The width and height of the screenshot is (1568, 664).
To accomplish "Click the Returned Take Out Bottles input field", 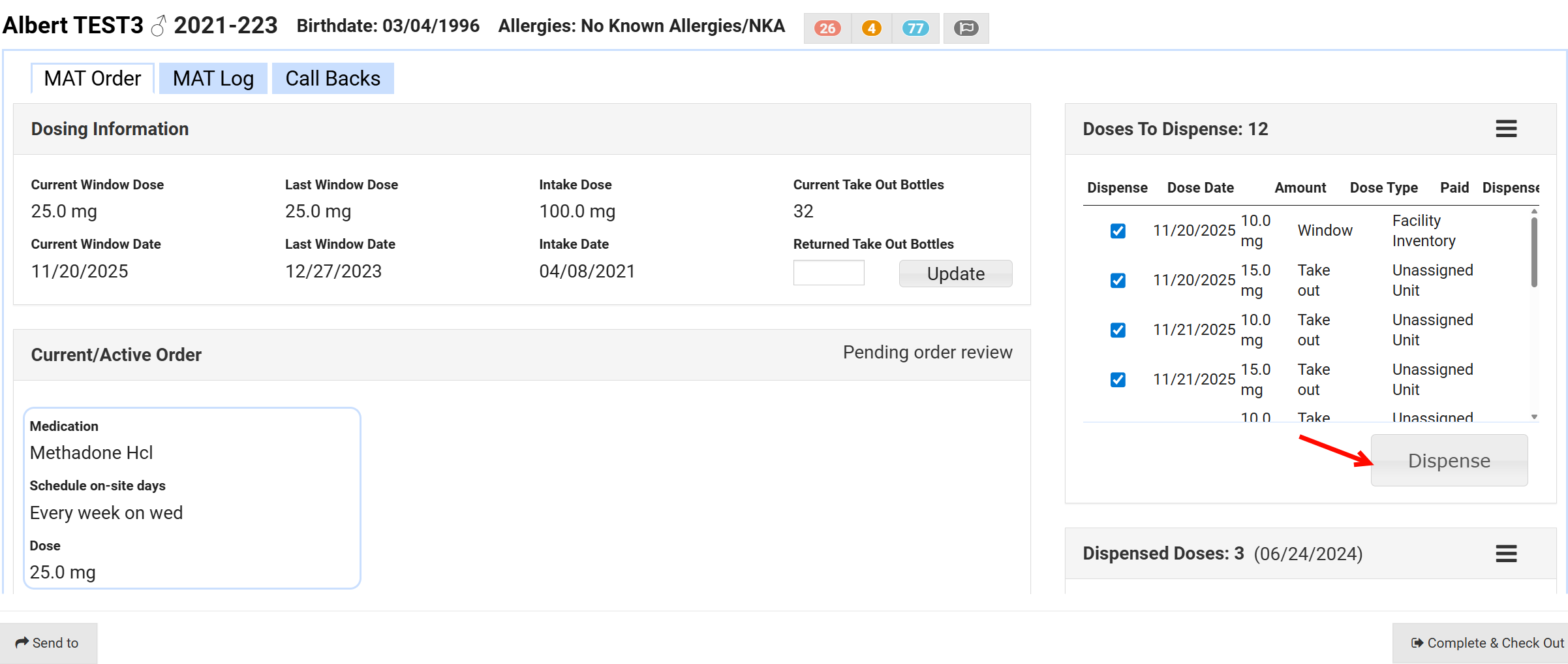I will tap(828, 273).
